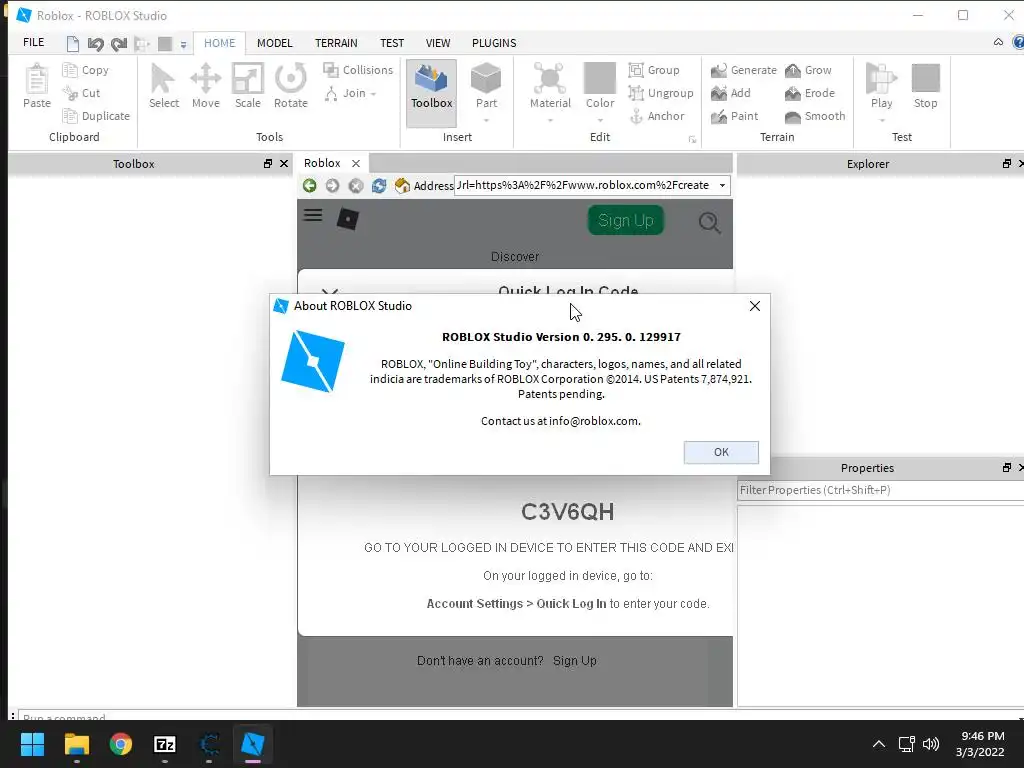
Task: Open 7-Zip from the taskbar
Action: [165, 744]
